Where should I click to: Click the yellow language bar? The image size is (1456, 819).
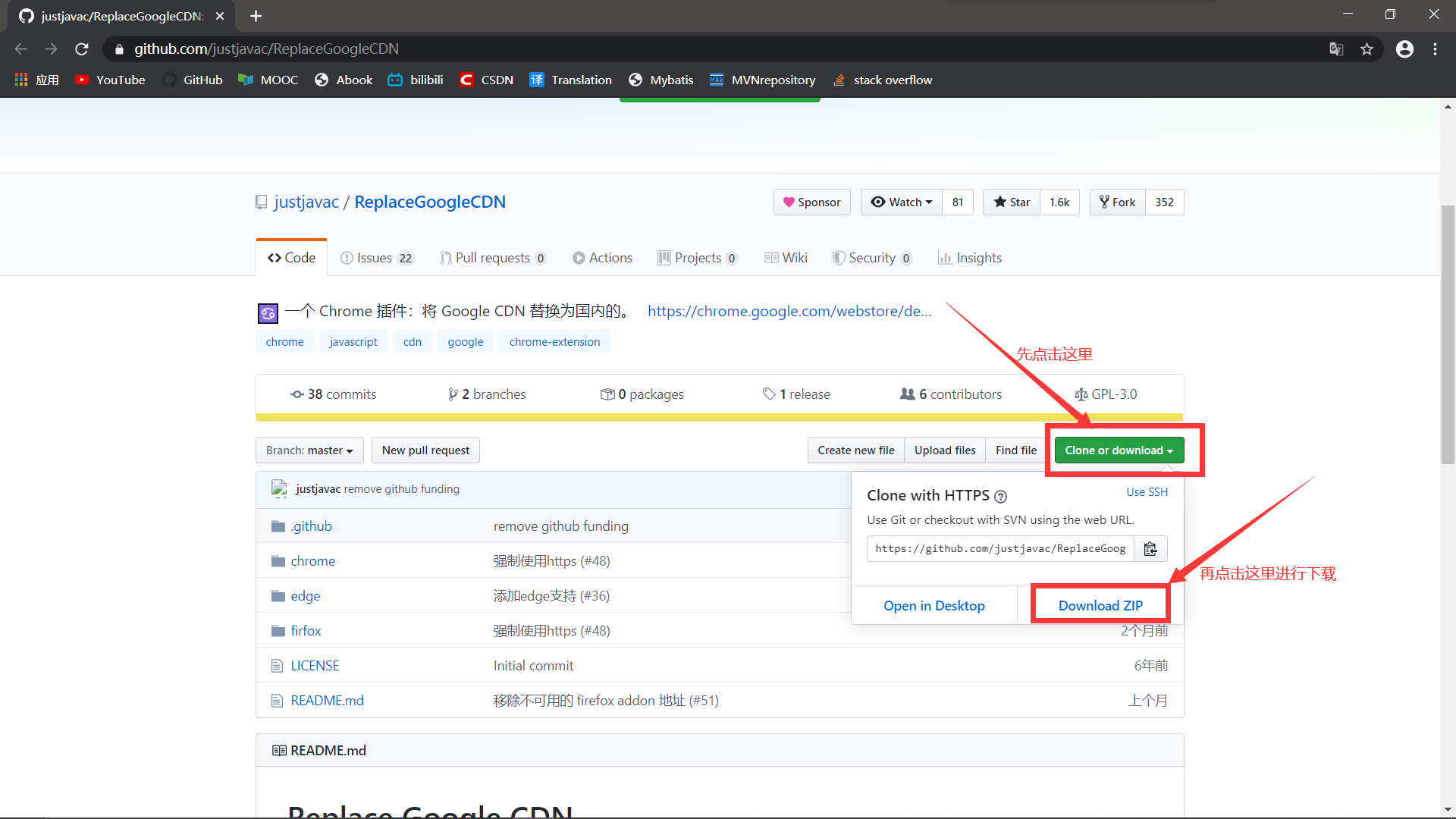click(719, 417)
